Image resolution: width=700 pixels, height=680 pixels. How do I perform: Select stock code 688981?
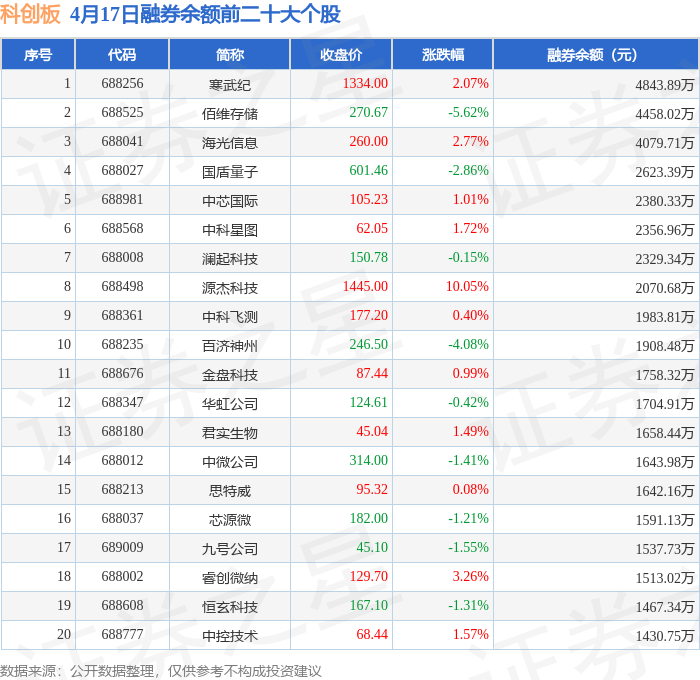tap(122, 200)
